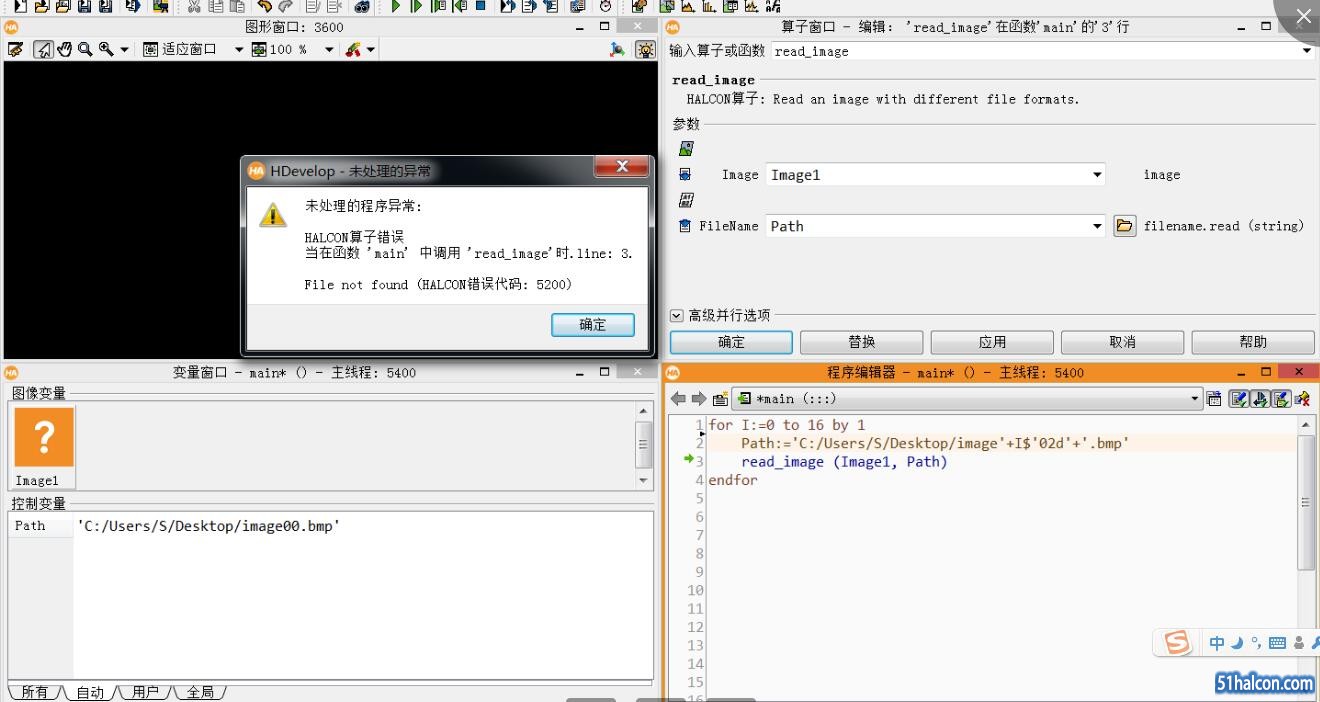This screenshot has height=702, width=1320.
Task: Expand the 高级并行选项 section
Action: (676, 315)
